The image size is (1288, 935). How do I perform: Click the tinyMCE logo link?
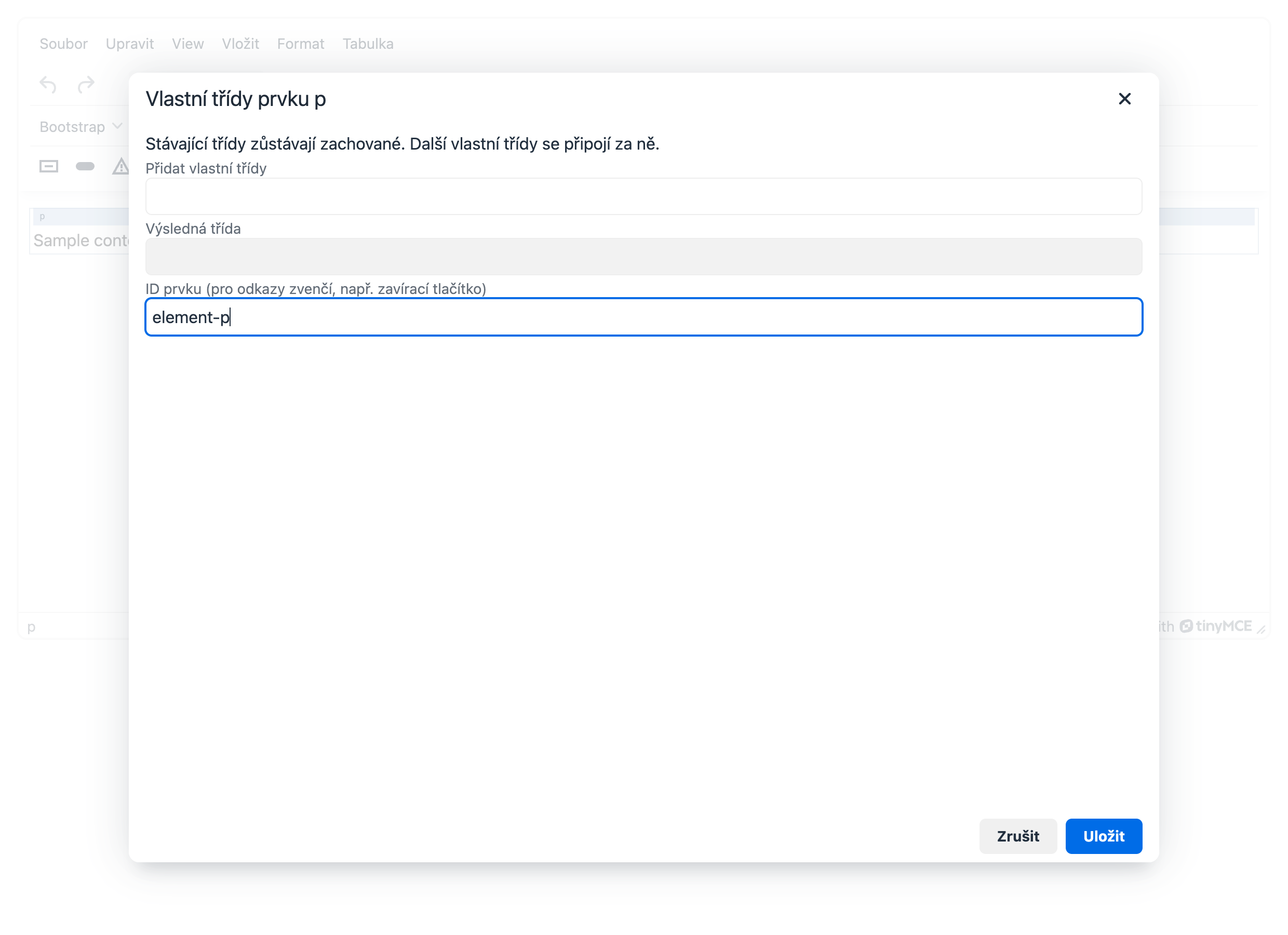click(1215, 626)
